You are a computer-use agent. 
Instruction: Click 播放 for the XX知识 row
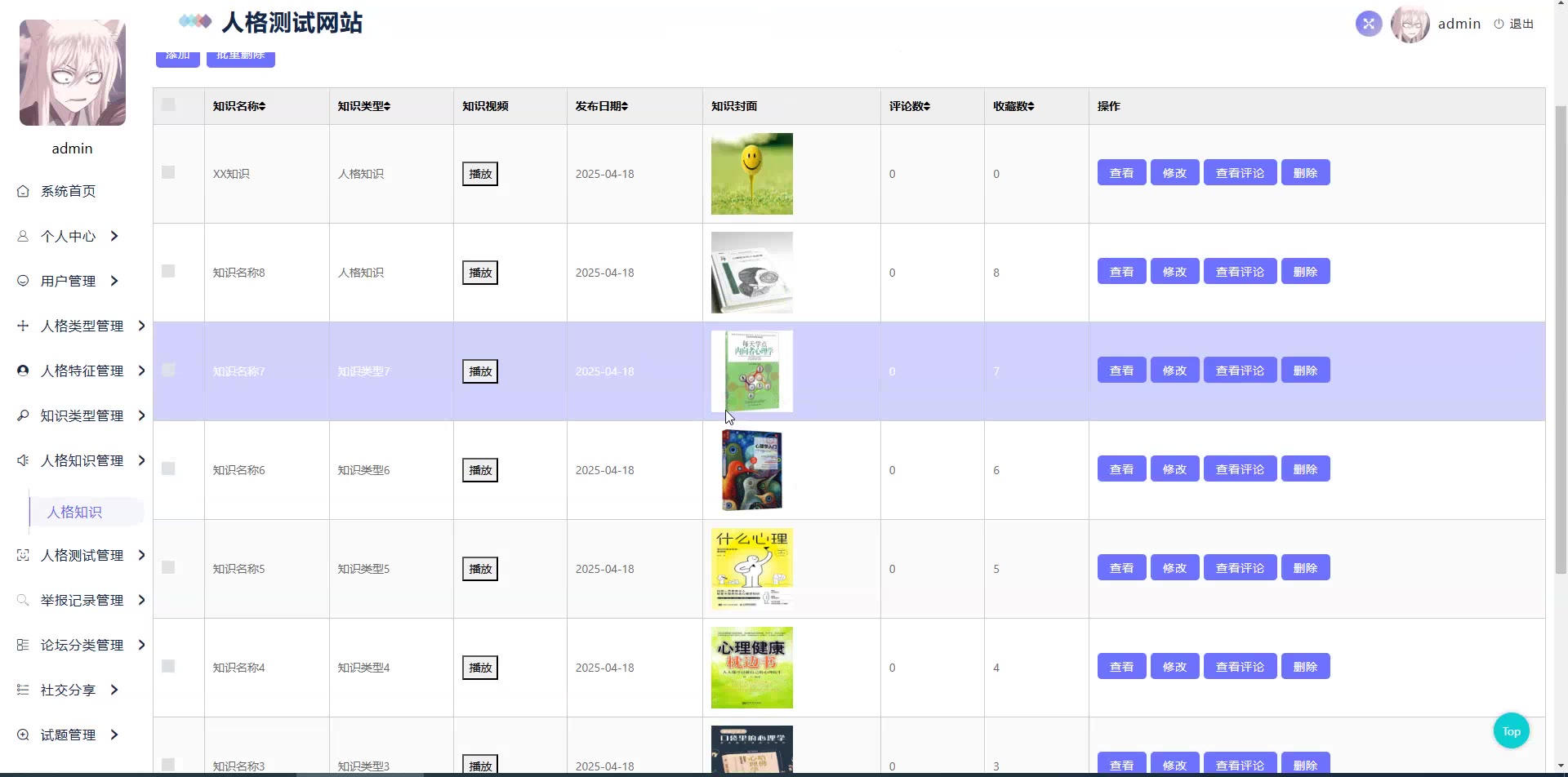pos(480,174)
